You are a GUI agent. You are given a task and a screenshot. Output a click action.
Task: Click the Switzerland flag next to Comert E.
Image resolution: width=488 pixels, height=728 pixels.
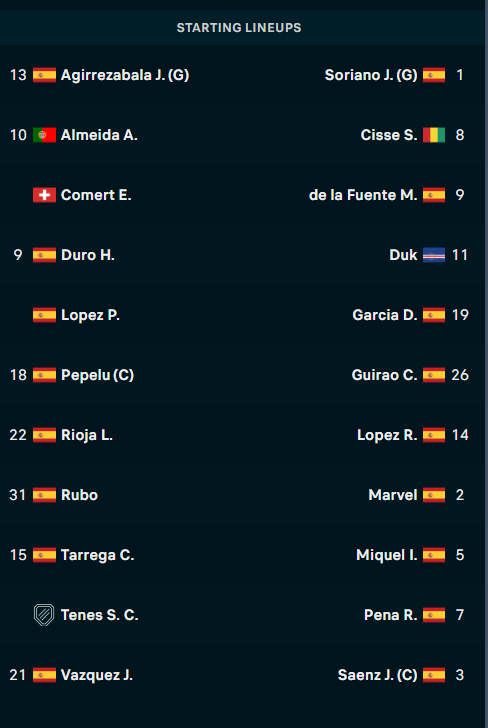click(x=44, y=195)
